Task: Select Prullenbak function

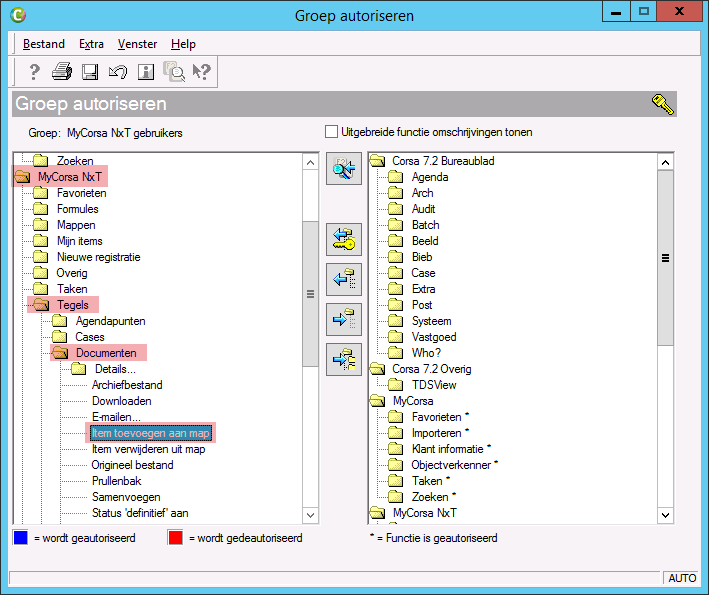Action: [117, 481]
